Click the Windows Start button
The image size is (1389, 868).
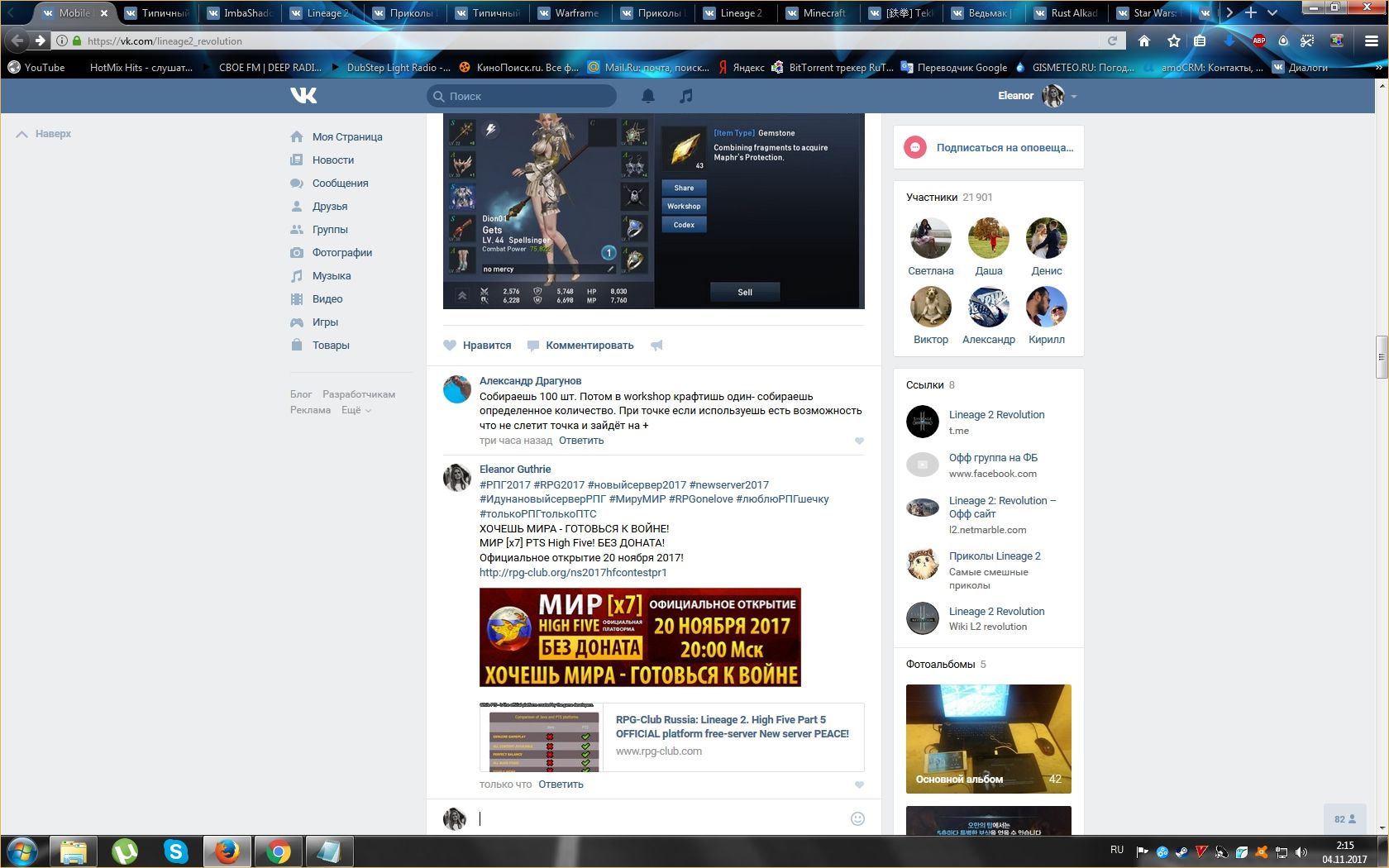click(x=22, y=851)
